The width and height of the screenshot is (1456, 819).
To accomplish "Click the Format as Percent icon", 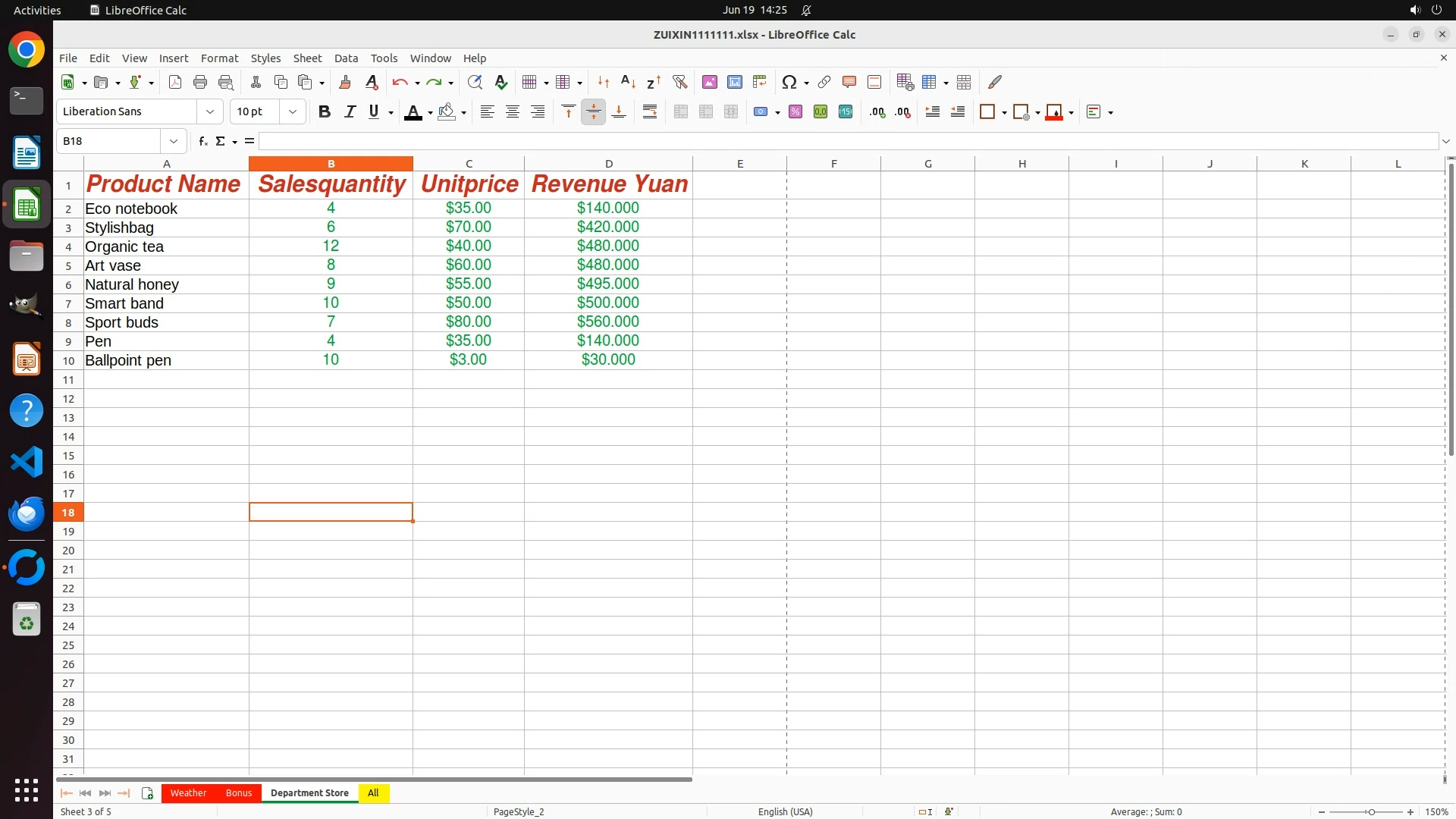I will click(x=795, y=111).
